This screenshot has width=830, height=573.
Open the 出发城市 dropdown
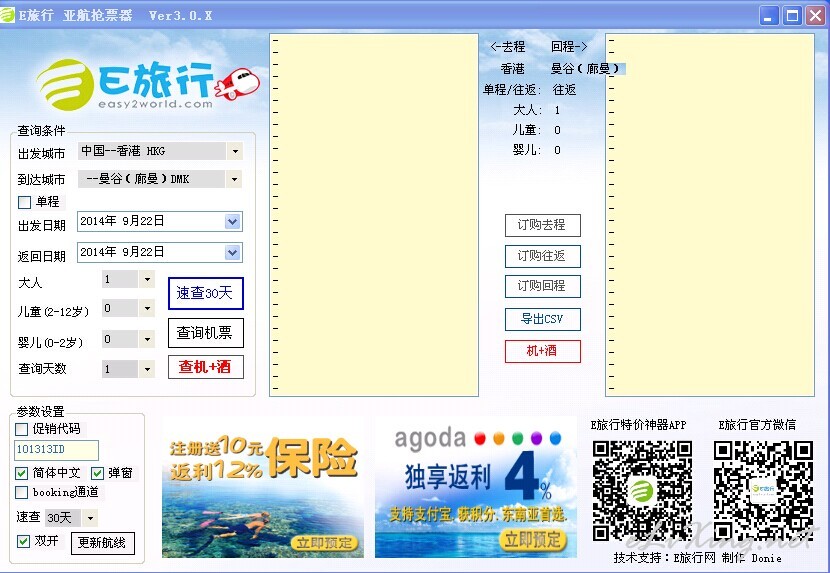(235, 151)
